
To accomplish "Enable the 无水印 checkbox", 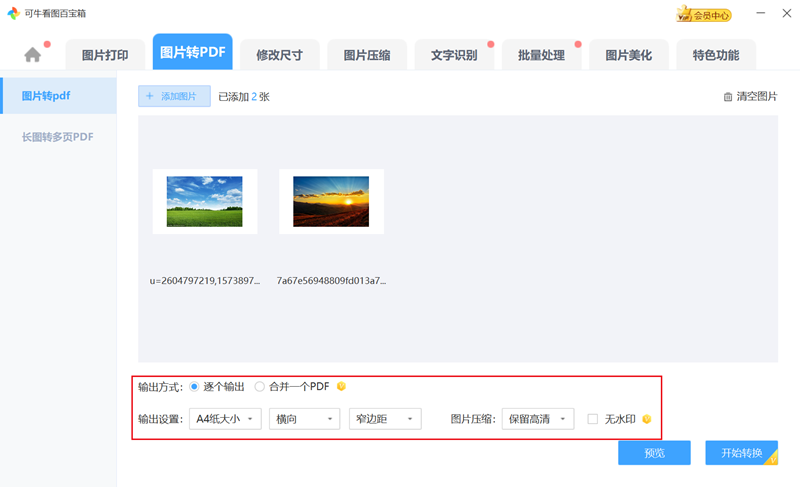I will point(592,419).
